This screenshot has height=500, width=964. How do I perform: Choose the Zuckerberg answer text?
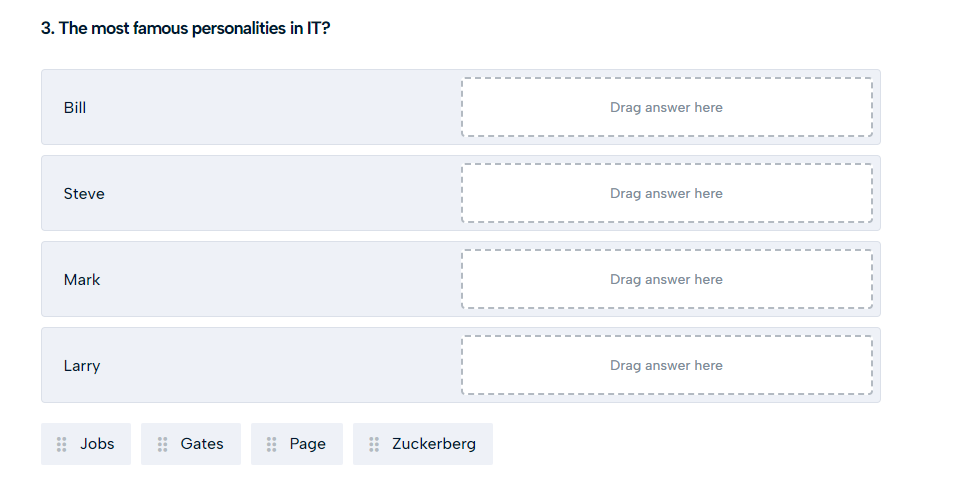point(434,444)
